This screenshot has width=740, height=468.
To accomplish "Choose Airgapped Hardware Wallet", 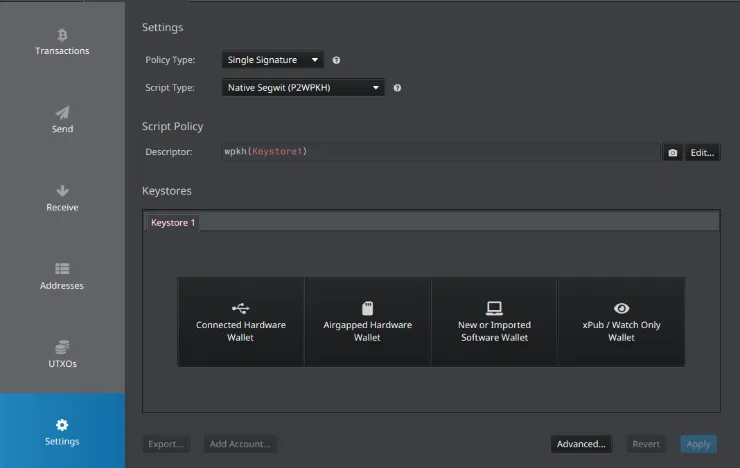I will tap(368, 322).
